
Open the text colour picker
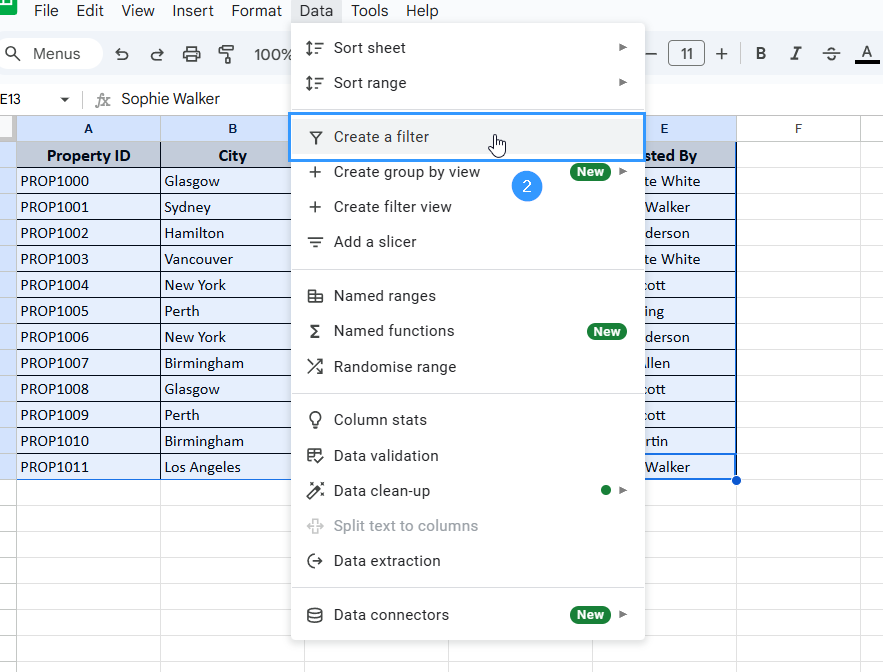867,54
